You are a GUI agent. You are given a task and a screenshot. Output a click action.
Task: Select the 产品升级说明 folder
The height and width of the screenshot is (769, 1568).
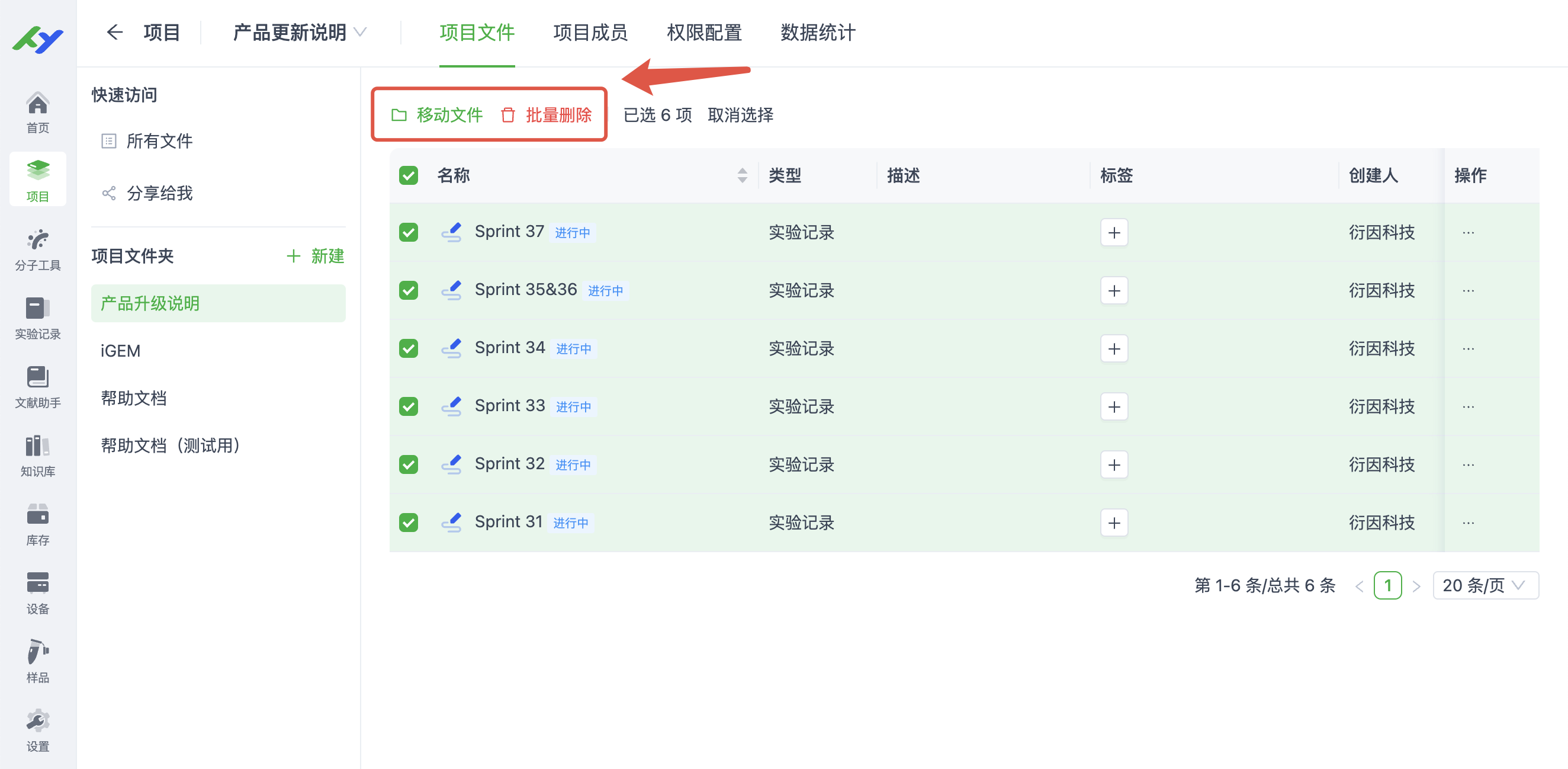(x=150, y=303)
